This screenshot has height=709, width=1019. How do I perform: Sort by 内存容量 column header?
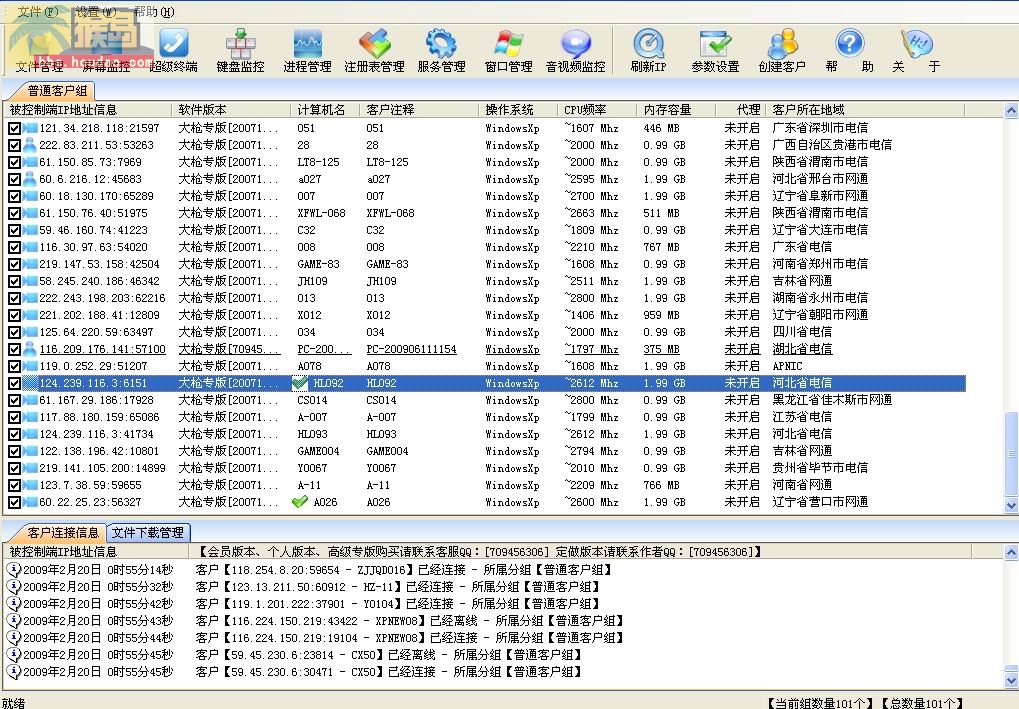click(x=677, y=109)
